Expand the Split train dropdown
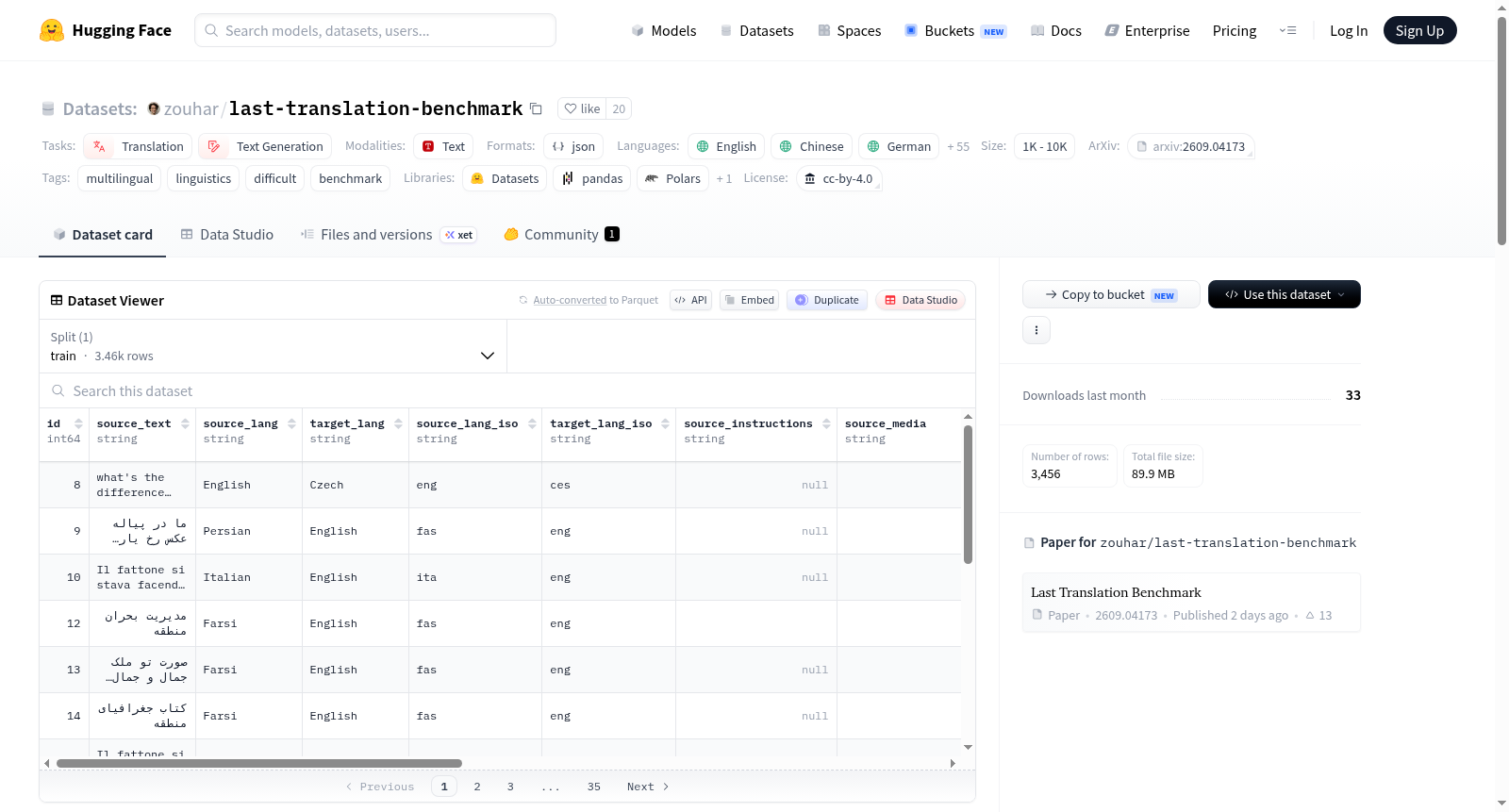 (273, 346)
